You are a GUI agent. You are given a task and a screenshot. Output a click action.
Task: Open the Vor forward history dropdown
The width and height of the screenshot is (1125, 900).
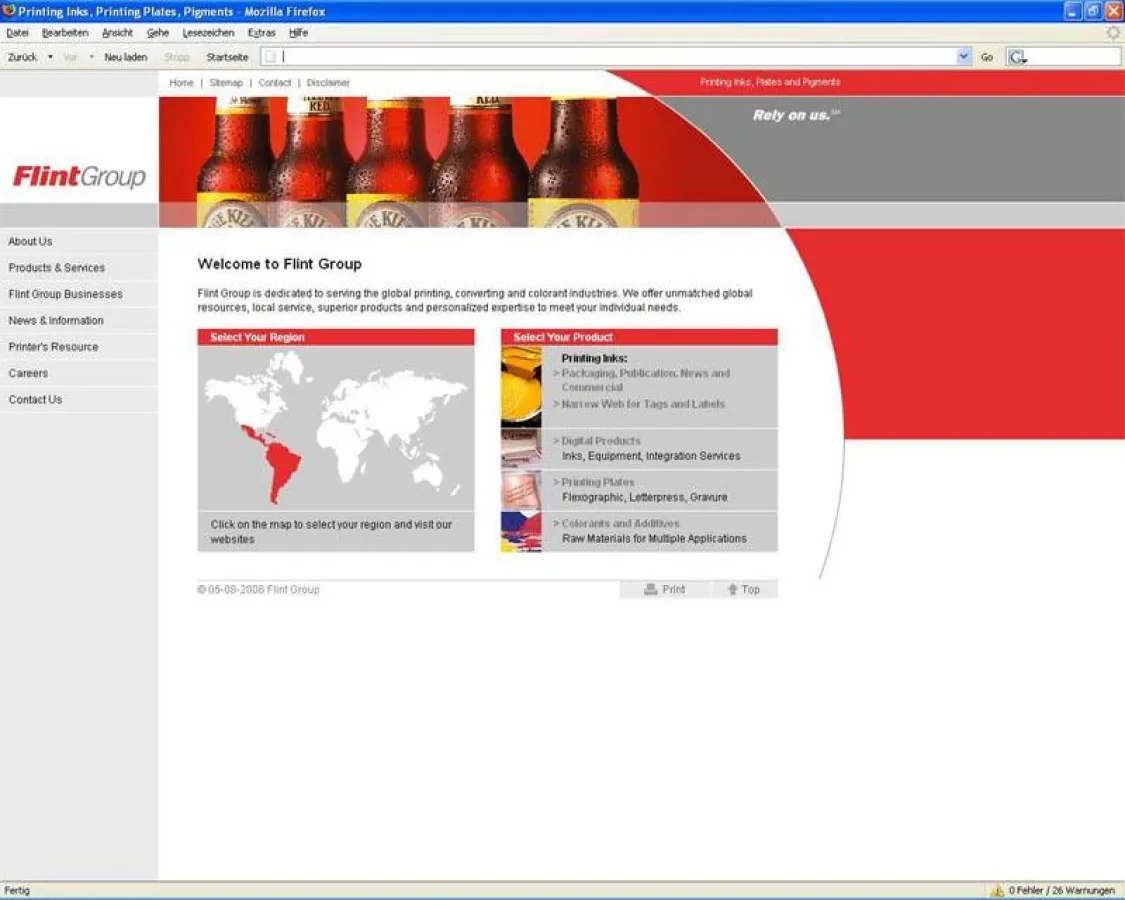point(90,57)
